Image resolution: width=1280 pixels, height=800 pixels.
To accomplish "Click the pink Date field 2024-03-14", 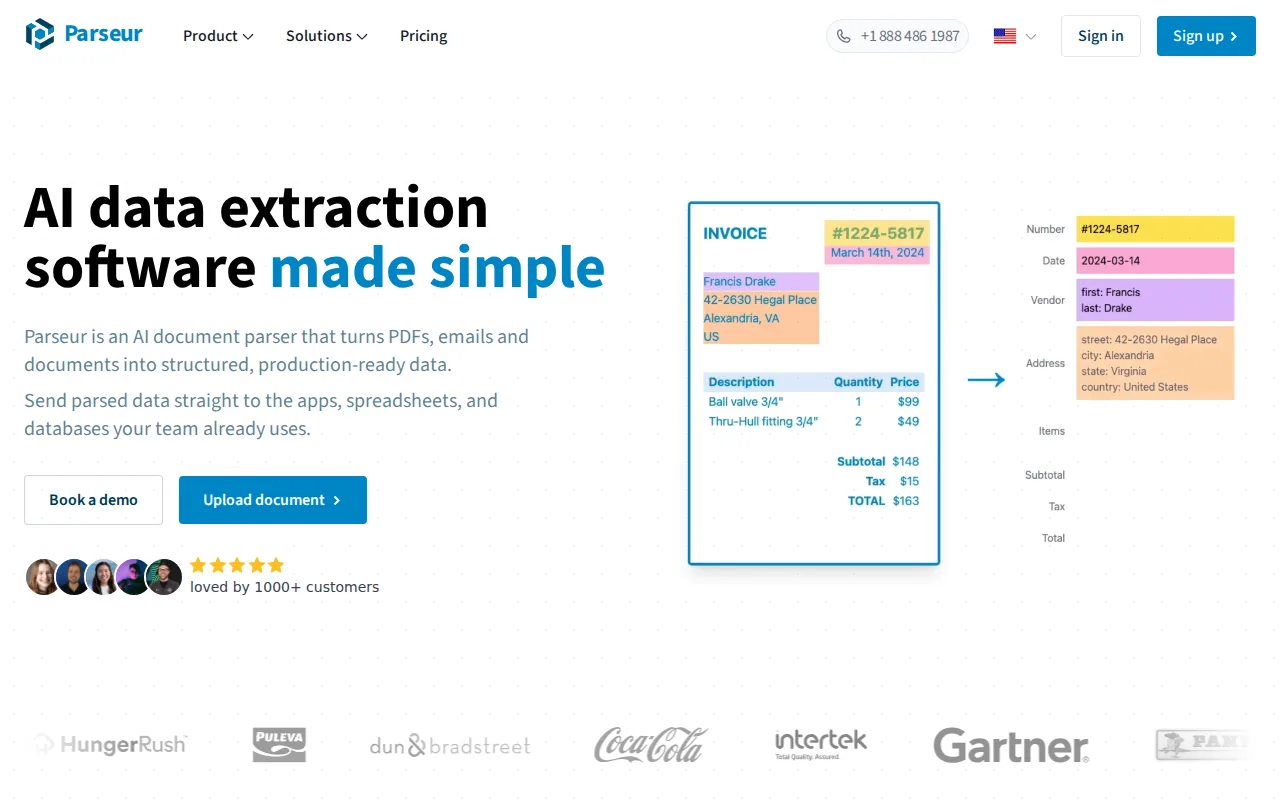I will click(1155, 261).
